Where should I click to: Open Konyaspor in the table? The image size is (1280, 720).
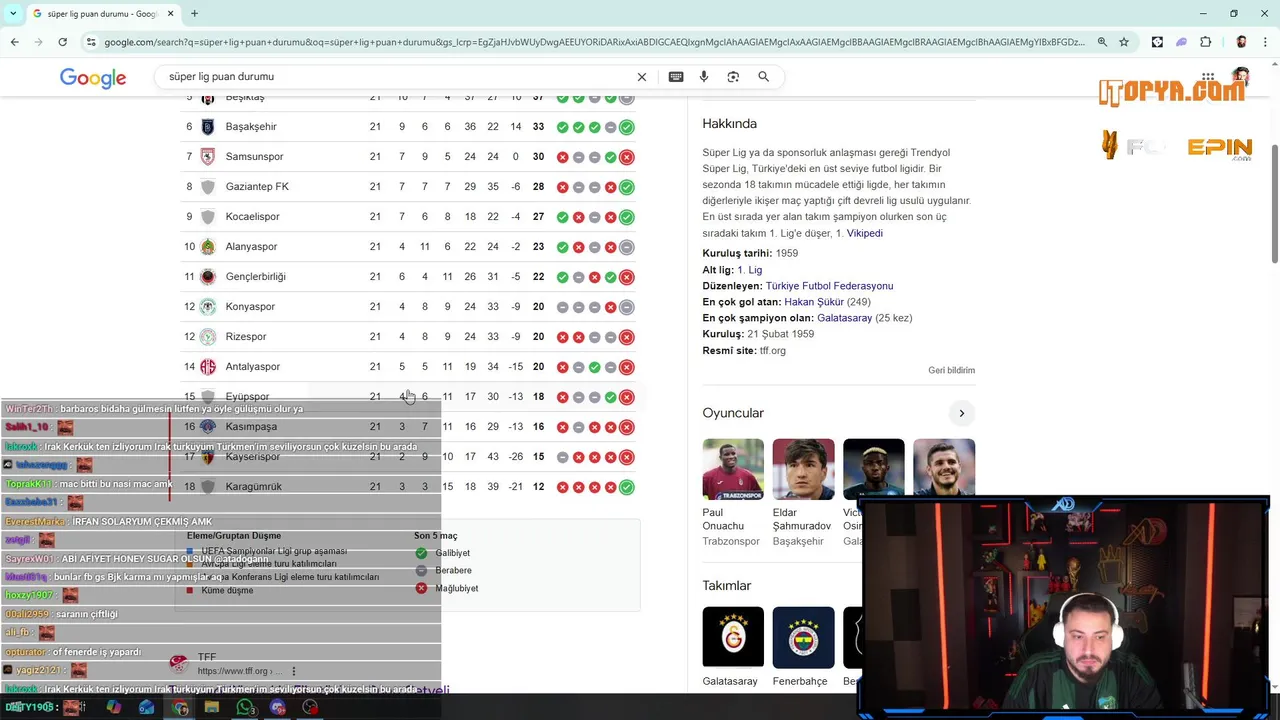tap(408, 307)
